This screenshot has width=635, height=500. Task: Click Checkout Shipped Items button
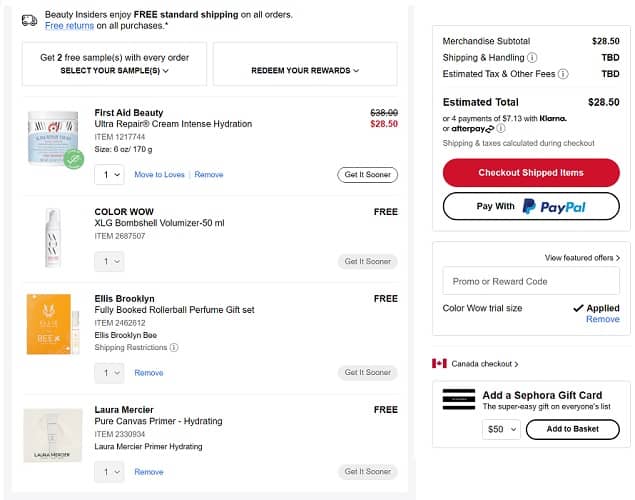point(531,172)
